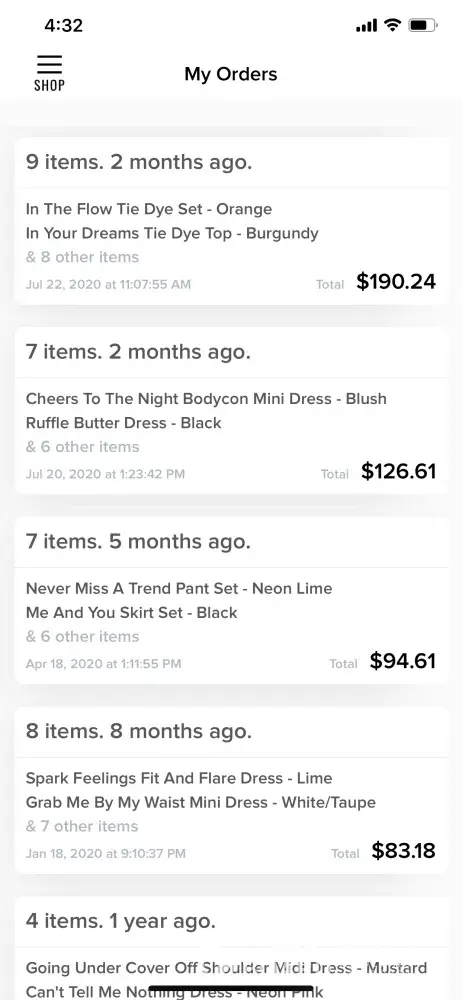
Task: Open the $126.61 order from Jul 20
Action: (231, 411)
